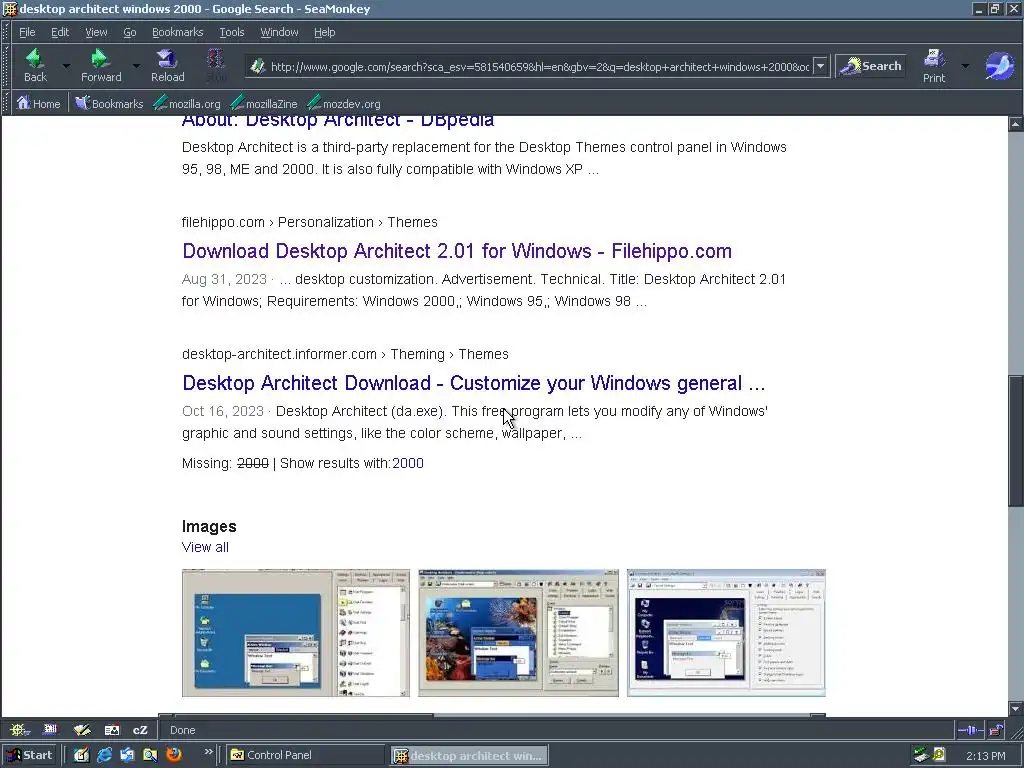Screen dimensions: 1024x768
Task: Open 'About: Desktop Architect - DBpedia' result
Action: coord(338,121)
